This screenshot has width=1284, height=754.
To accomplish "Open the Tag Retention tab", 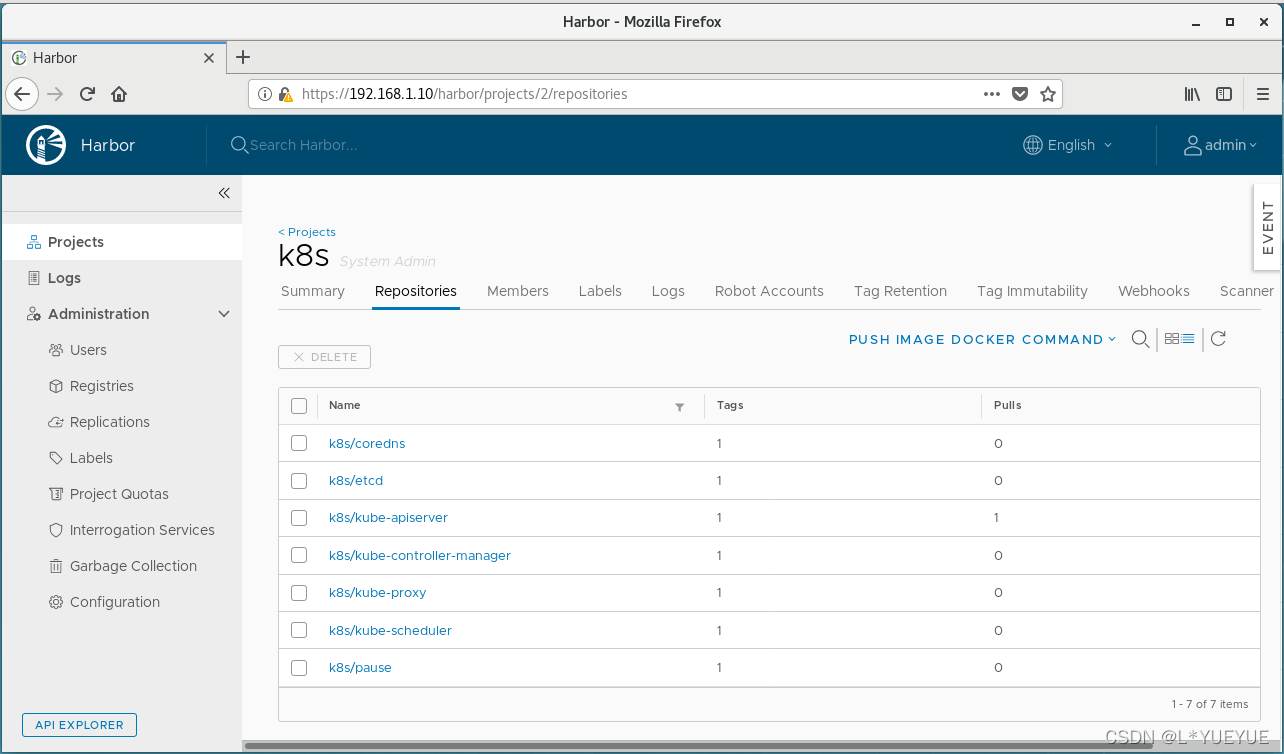I will point(900,291).
